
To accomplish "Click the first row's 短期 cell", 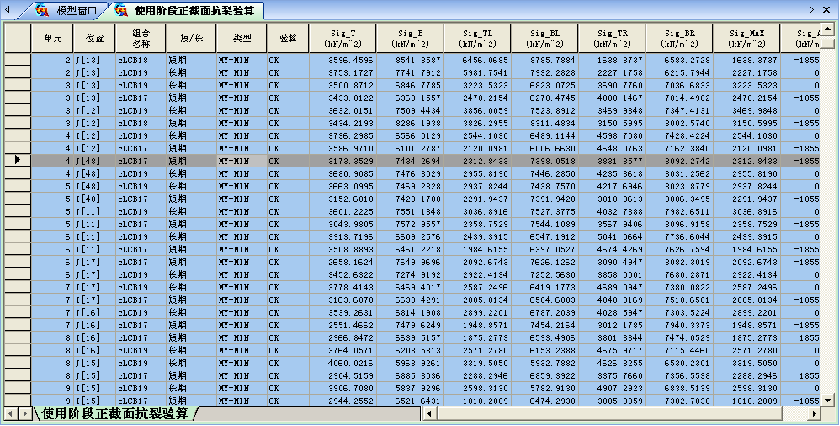I will (x=191, y=60).
